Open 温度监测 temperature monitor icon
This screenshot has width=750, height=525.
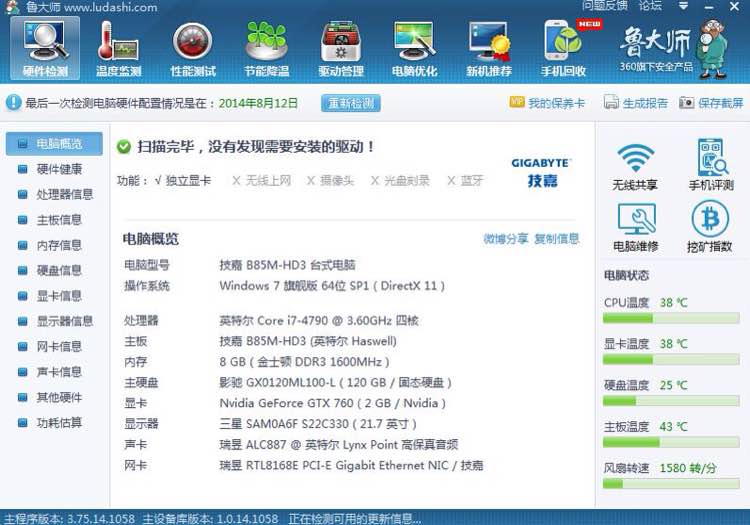119,49
